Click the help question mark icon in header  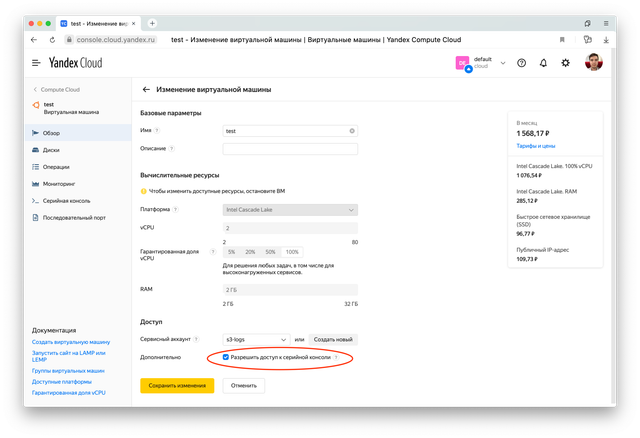point(521,62)
